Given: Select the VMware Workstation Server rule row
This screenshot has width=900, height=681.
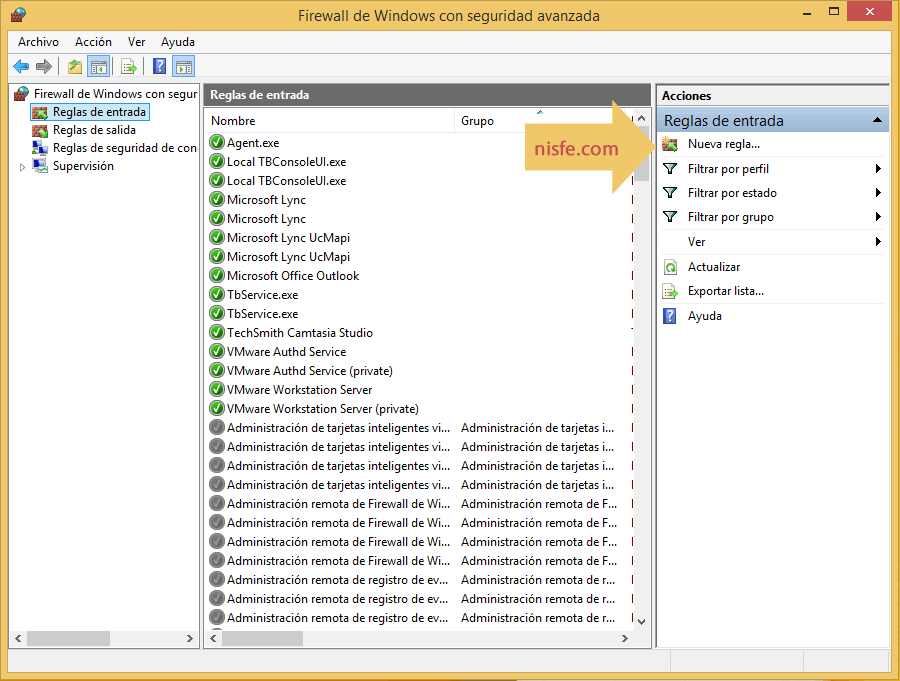Looking at the screenshot, I should click(300, 389).
